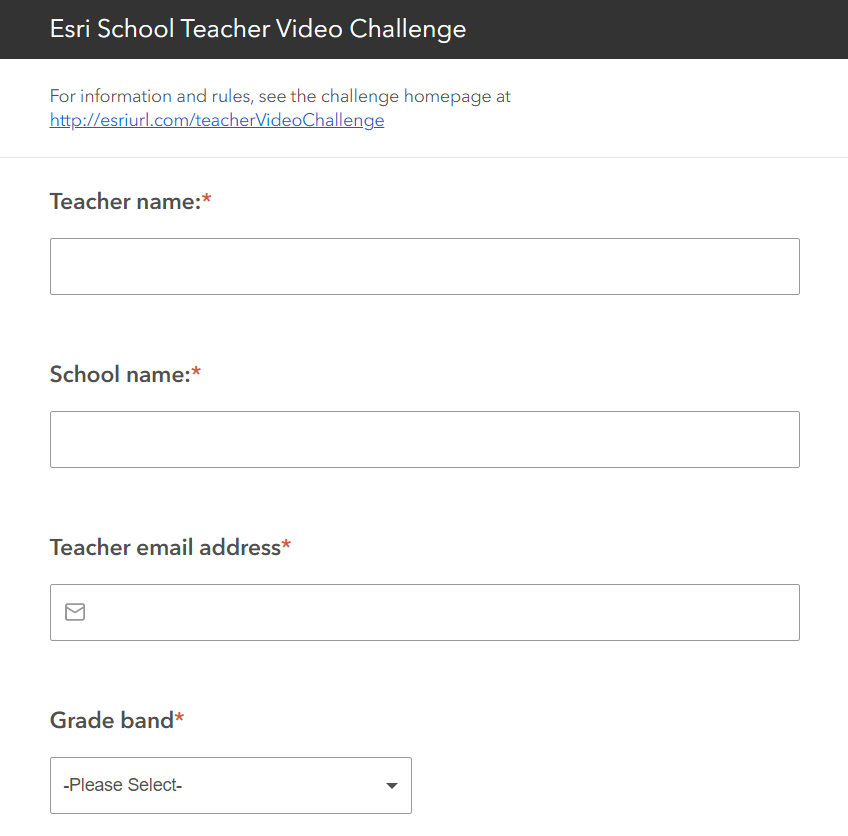Click the 'For information and rules' description text
Screen dimensions: 848x836
[x=280, y=96]
